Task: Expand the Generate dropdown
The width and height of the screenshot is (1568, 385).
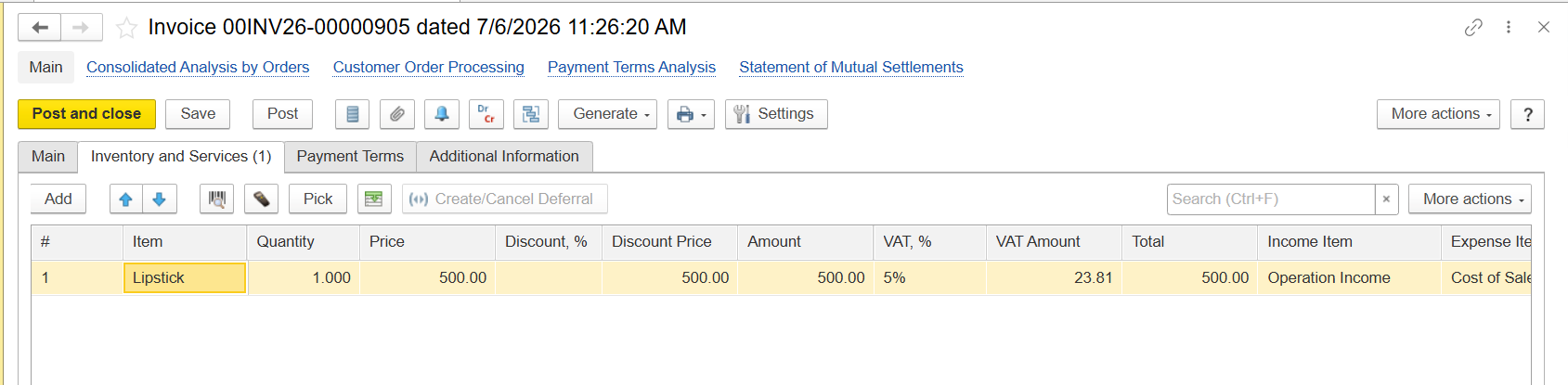Action: point(608,114)
